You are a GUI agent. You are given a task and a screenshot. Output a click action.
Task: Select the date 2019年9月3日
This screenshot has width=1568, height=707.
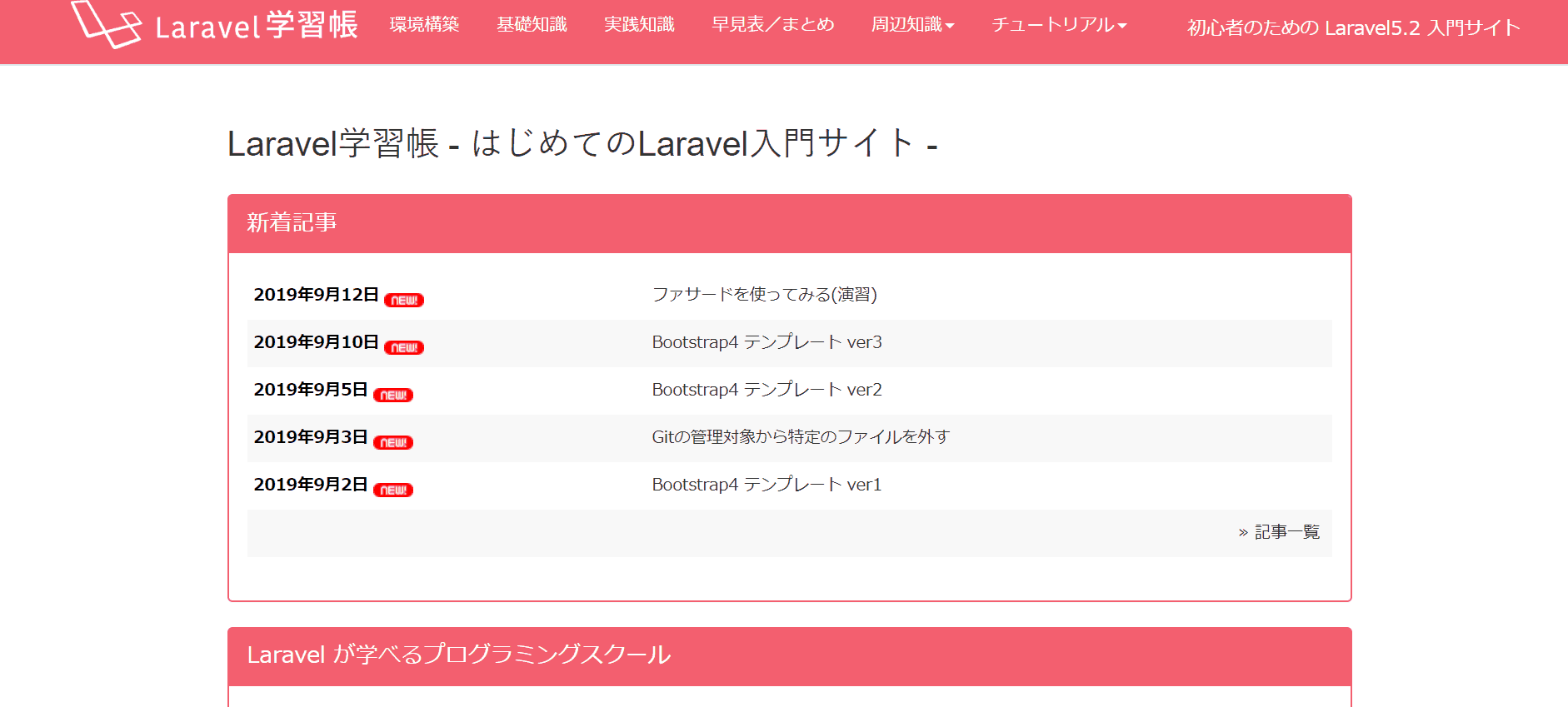311,437
